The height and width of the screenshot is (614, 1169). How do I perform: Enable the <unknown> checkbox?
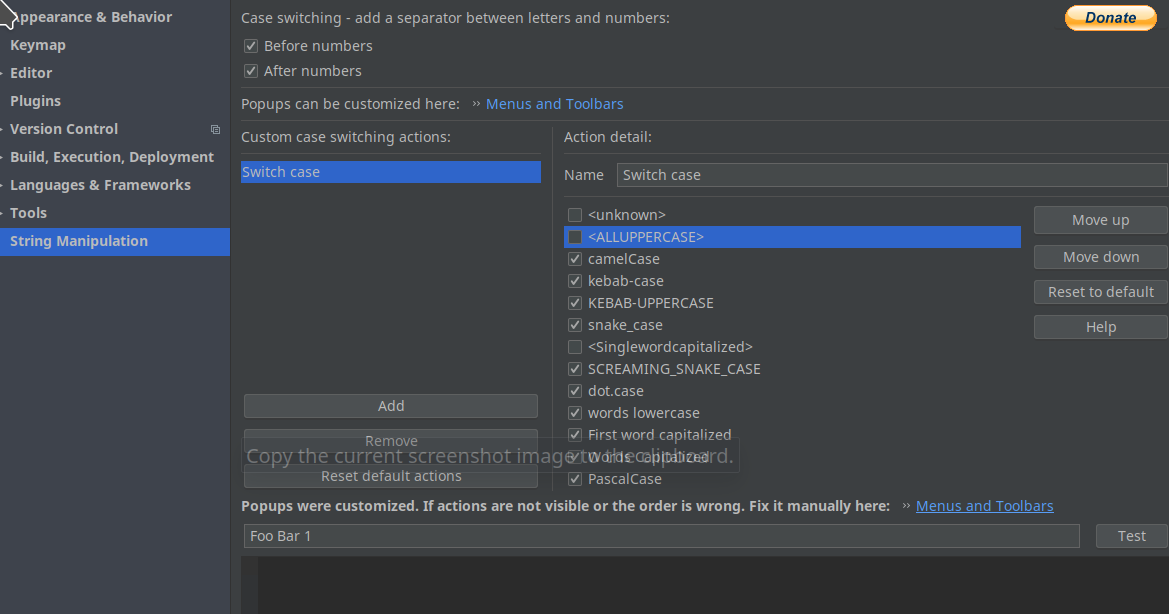(x=575, y=215)
